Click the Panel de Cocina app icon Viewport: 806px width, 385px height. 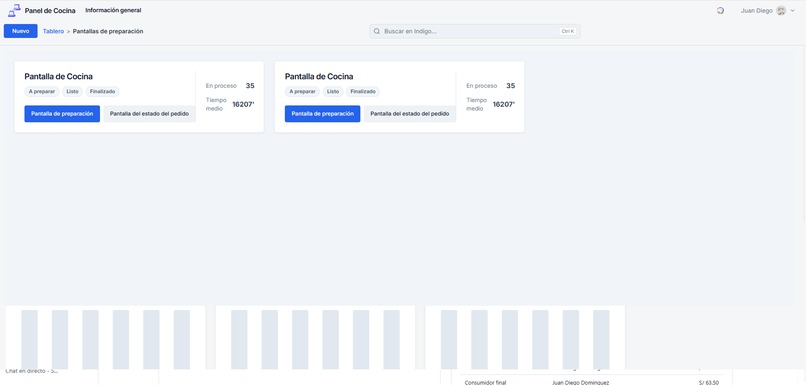14,10
